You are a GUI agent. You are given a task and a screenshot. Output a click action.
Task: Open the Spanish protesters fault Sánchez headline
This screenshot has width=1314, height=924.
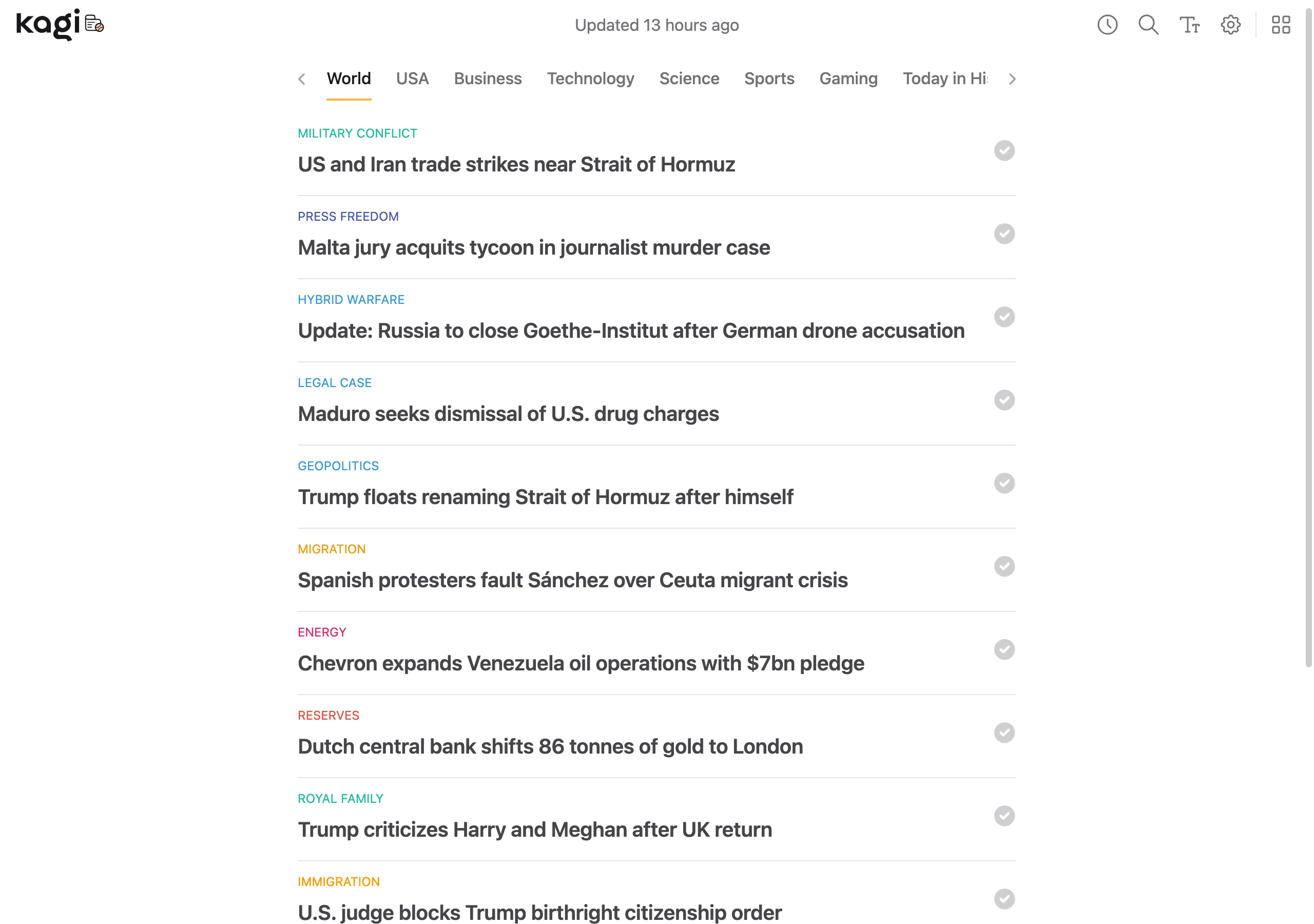click(572, 580)
